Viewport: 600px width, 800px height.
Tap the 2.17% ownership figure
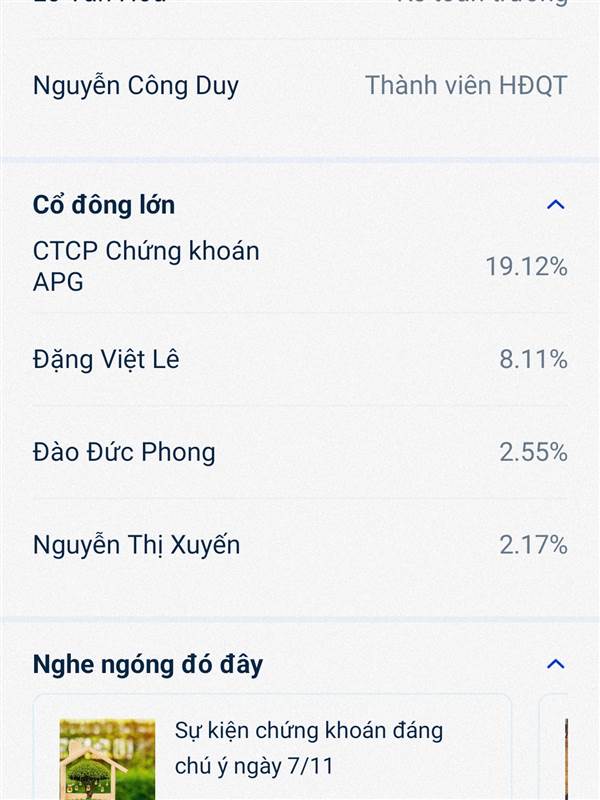[533, 545]
